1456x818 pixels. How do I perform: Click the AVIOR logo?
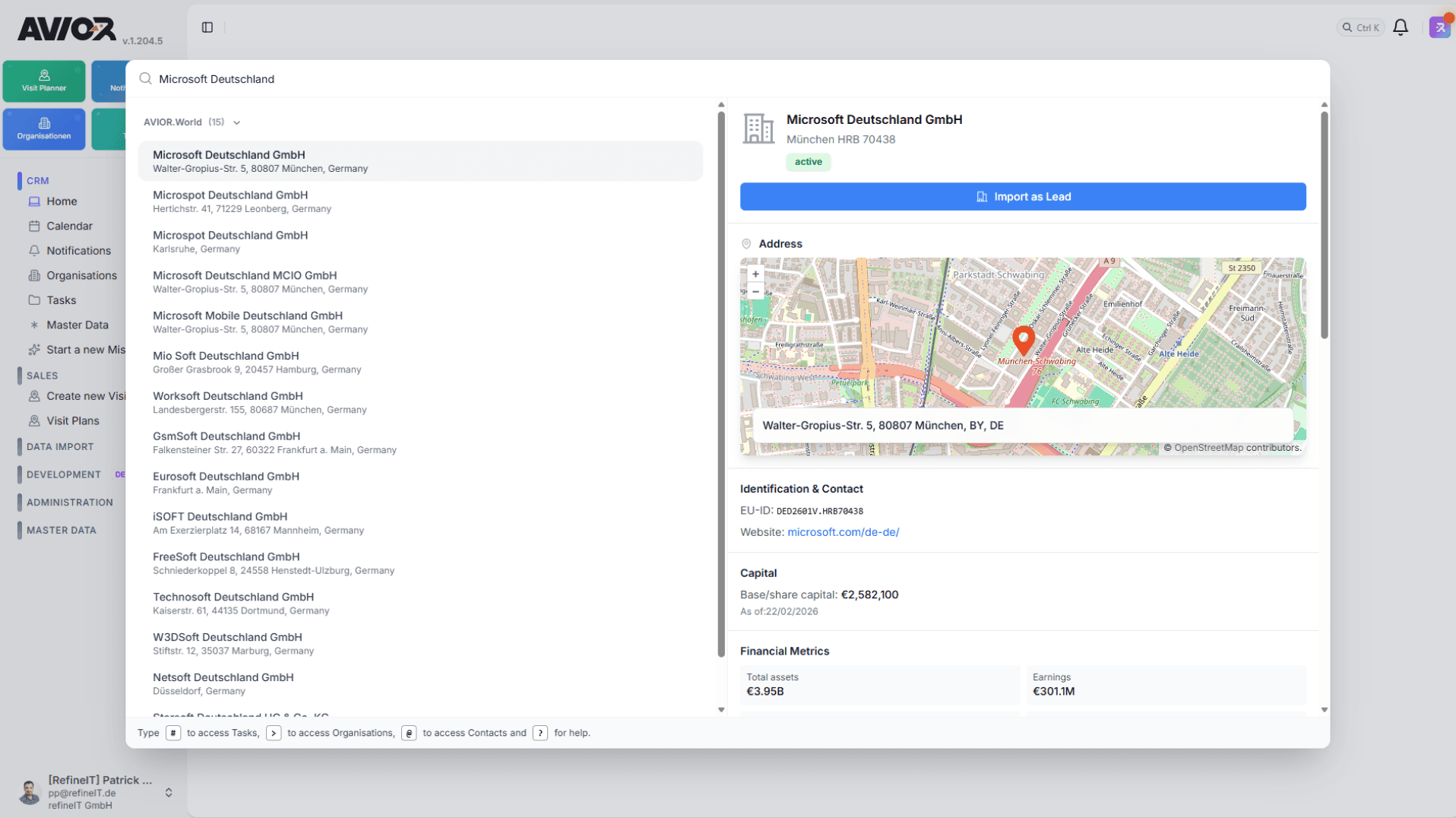point(67,29)
